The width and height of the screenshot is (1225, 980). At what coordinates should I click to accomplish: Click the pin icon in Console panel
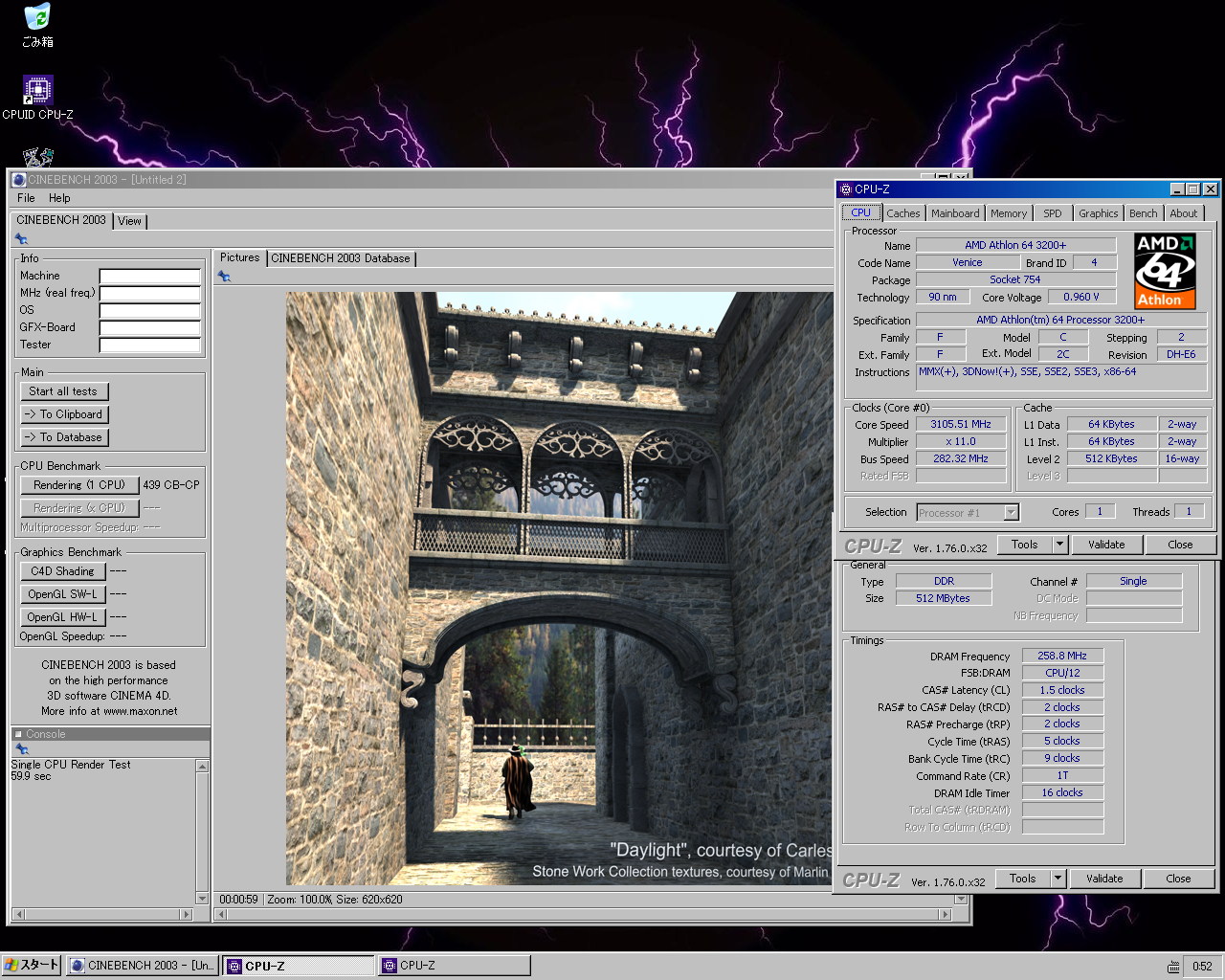[21, 749]
